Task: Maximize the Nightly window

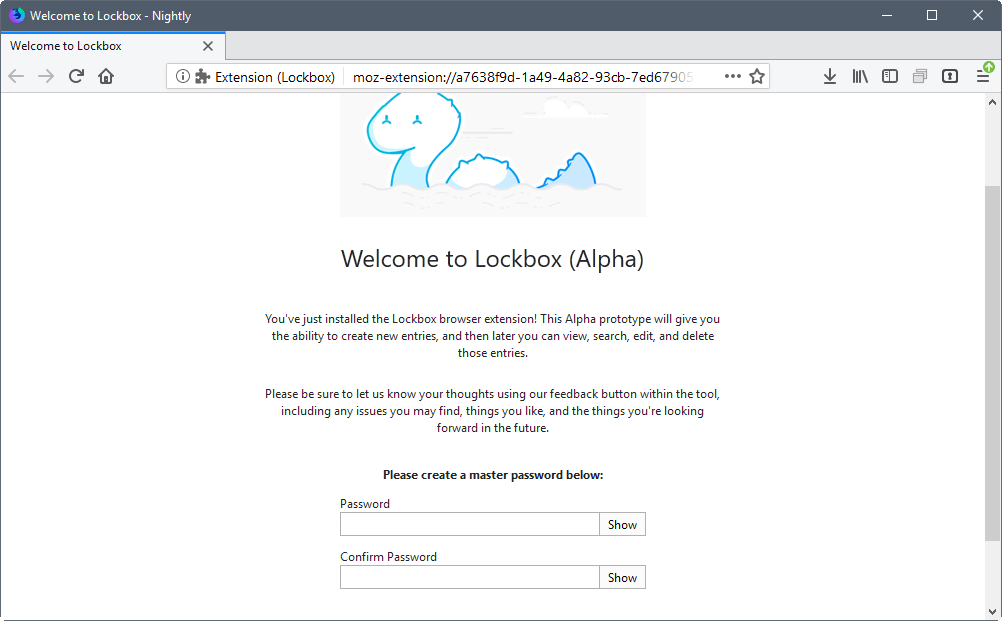Action: [932, 15]
